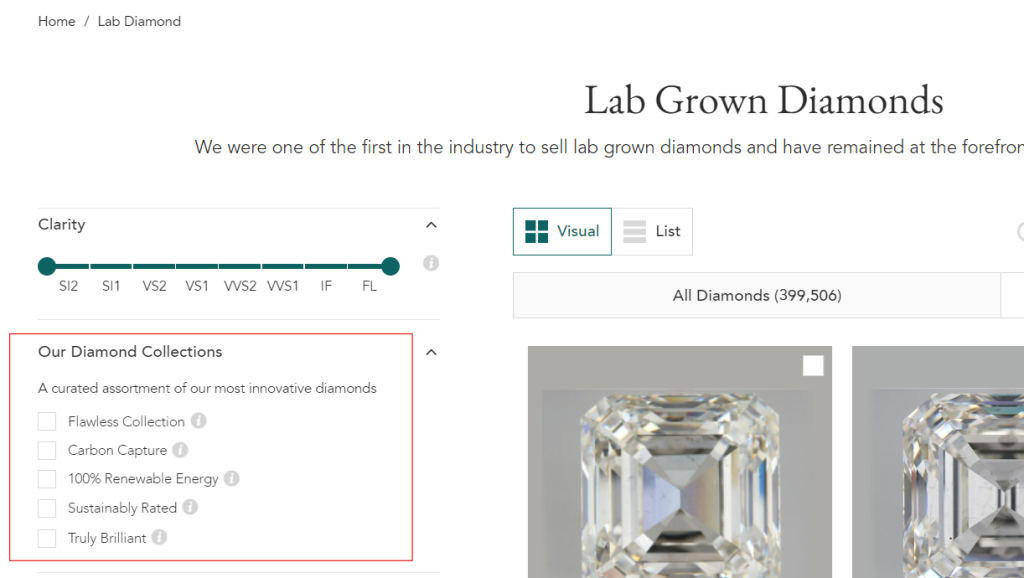Click info icon beside Sustainably Rated
The image size is (1024, 578).
[x=190, y=508]
